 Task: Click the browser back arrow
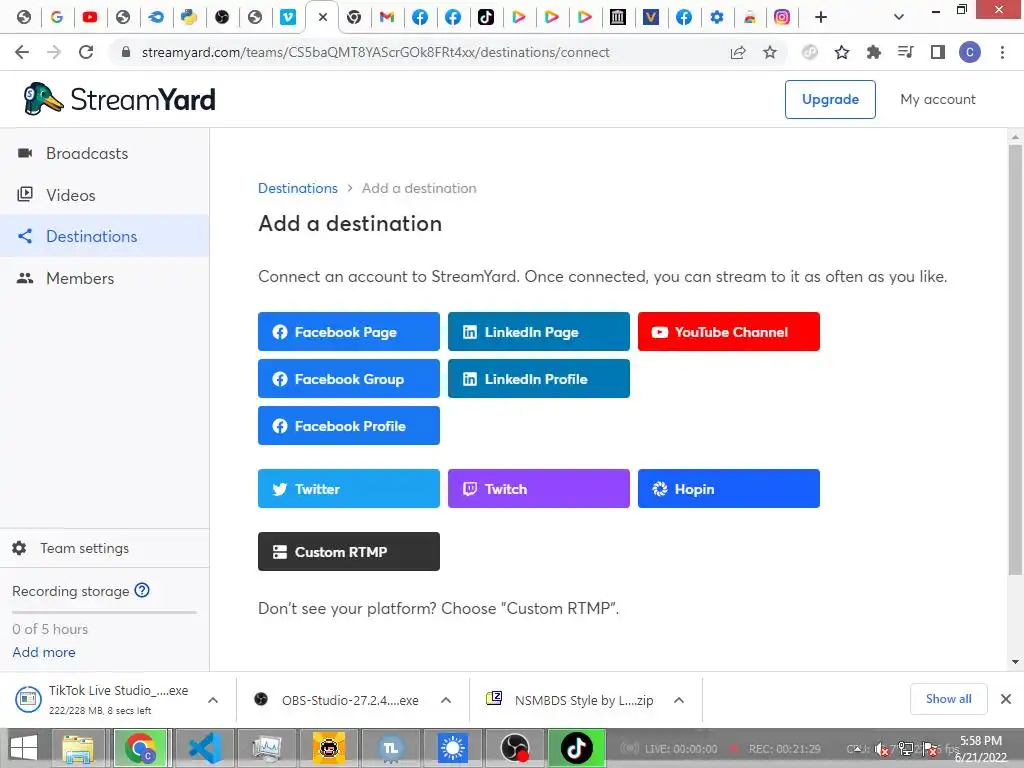pos(22,52)
